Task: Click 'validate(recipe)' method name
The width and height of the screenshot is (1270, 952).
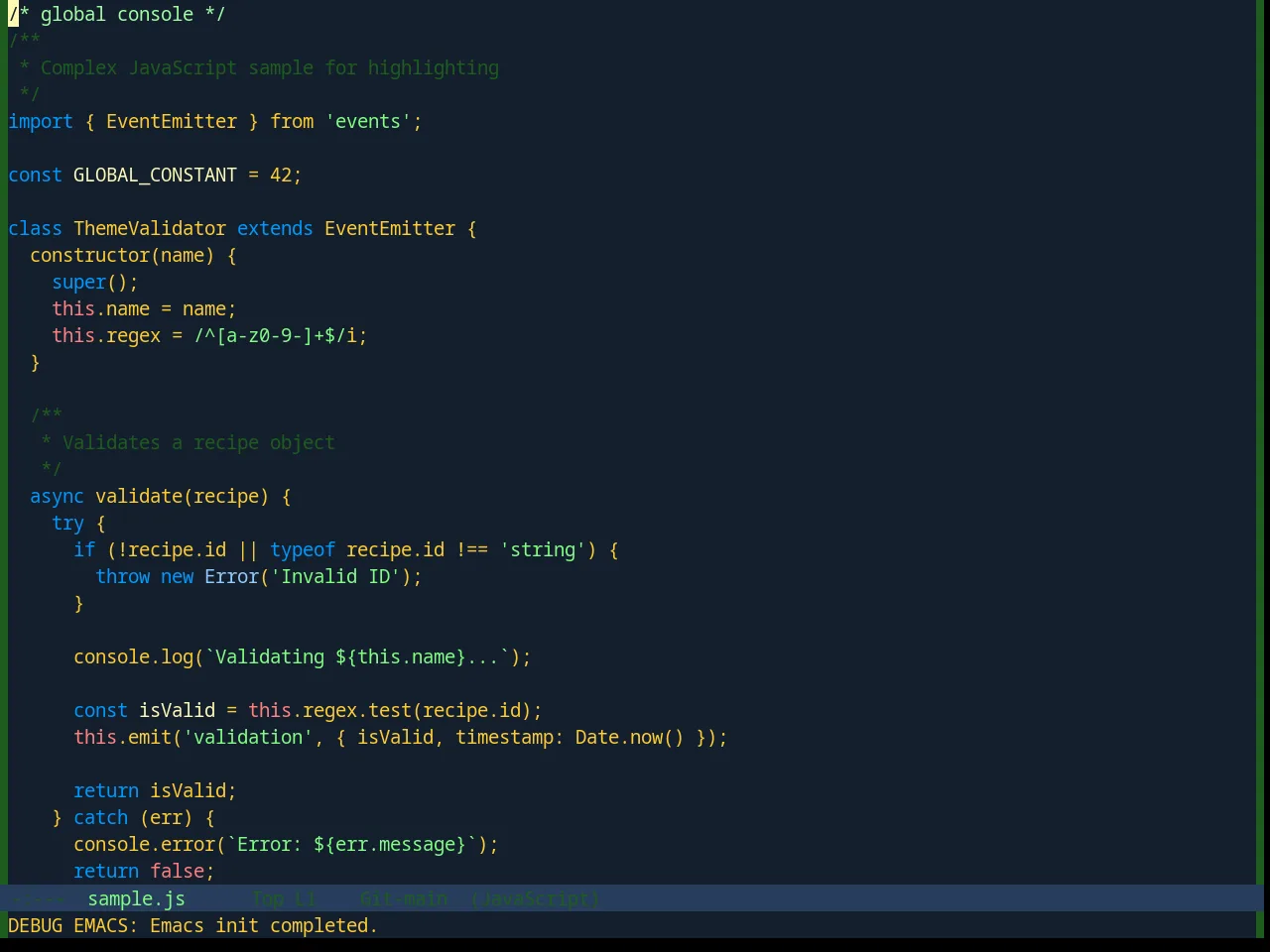Action: click(183, 496)
